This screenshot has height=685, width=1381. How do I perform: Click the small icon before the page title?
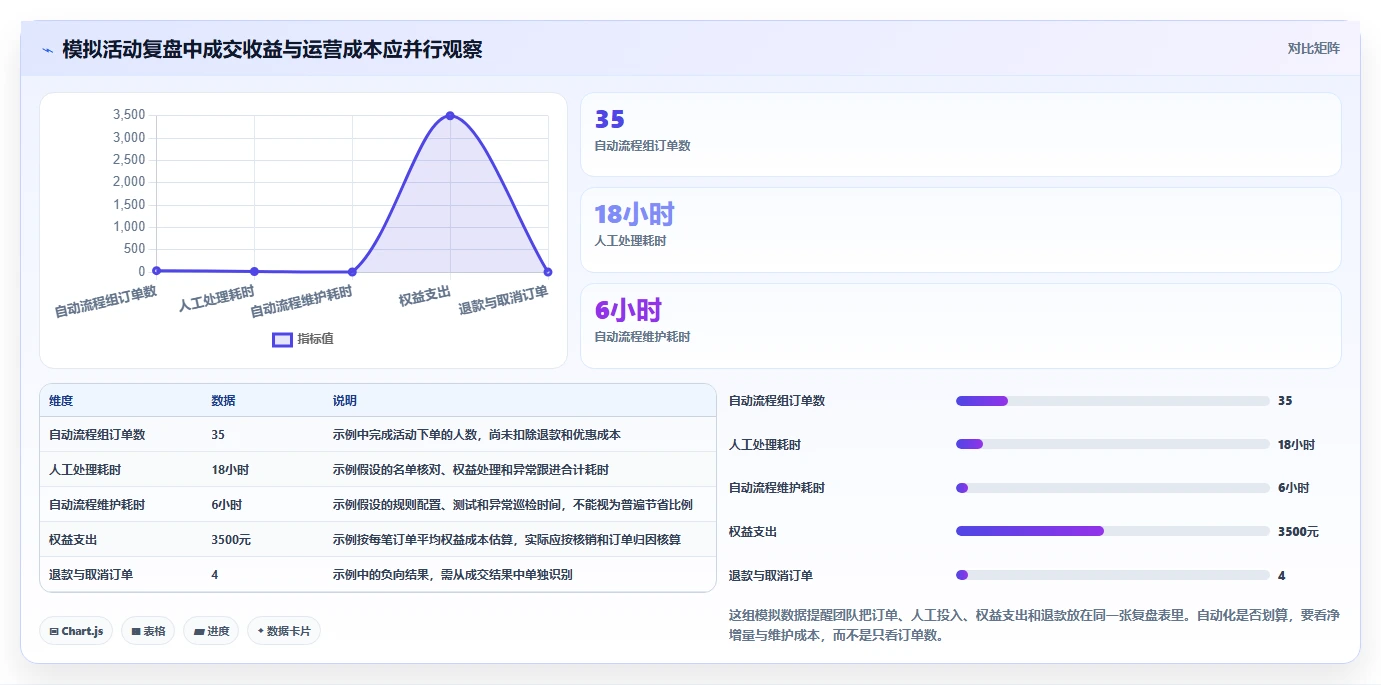point(47,49)
